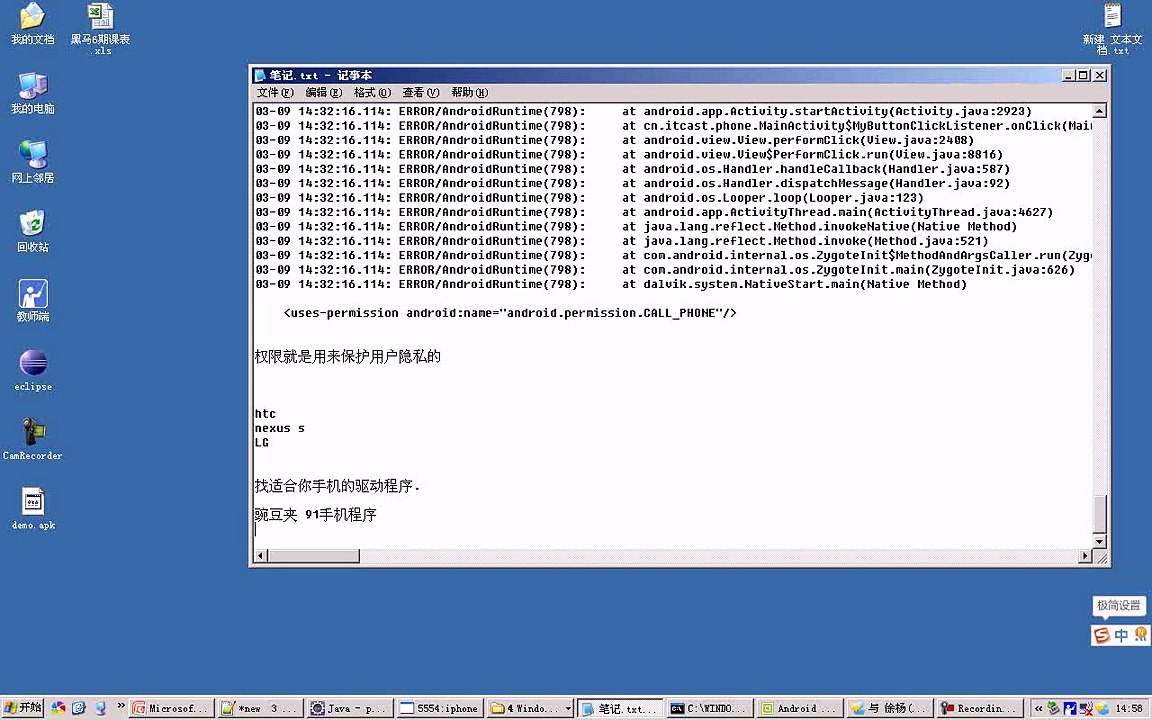This screenshot has height=720, width=1152.
Task: Select the demo.apk file icon
Action: [33, 508]
